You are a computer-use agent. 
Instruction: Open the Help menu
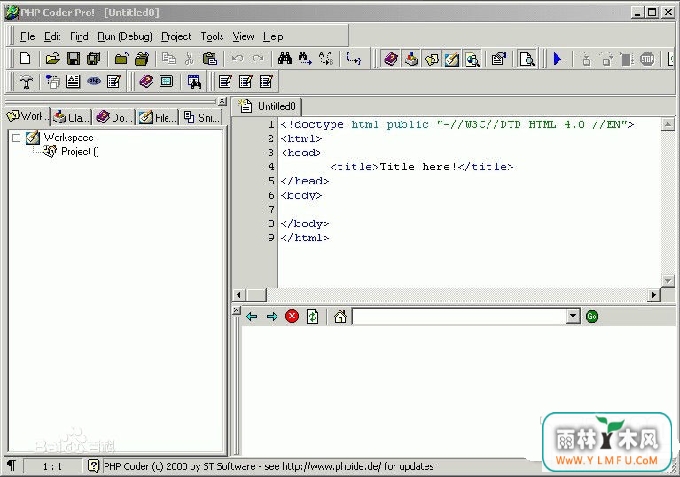[273, 36]
